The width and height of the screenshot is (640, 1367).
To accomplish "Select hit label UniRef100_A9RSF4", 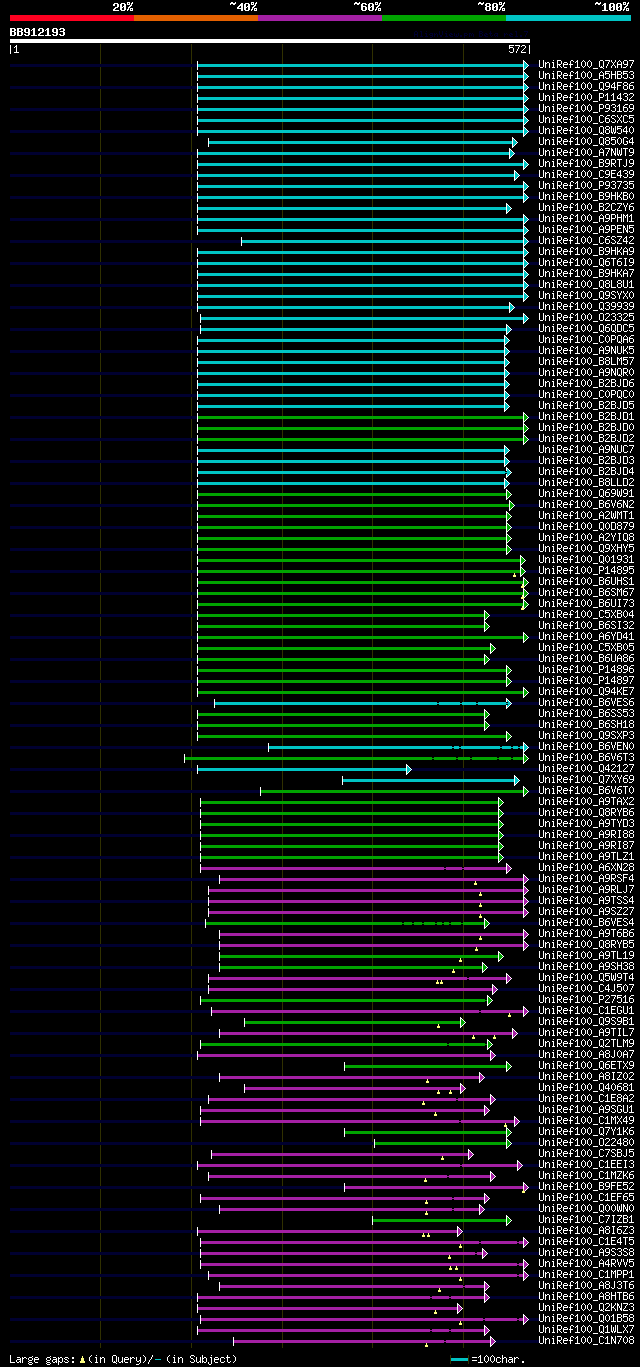I will click(586, 878).
